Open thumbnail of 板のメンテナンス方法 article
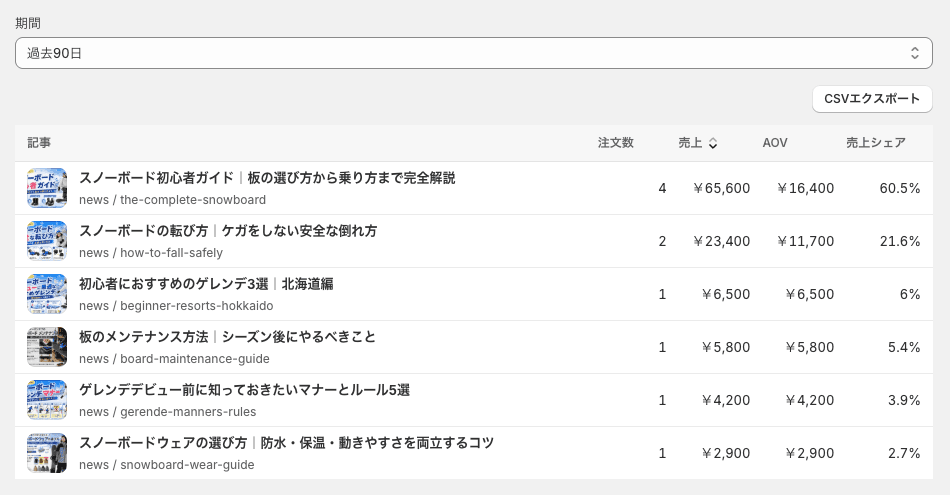Screen dimensions: 950x495 pos(47,347)
